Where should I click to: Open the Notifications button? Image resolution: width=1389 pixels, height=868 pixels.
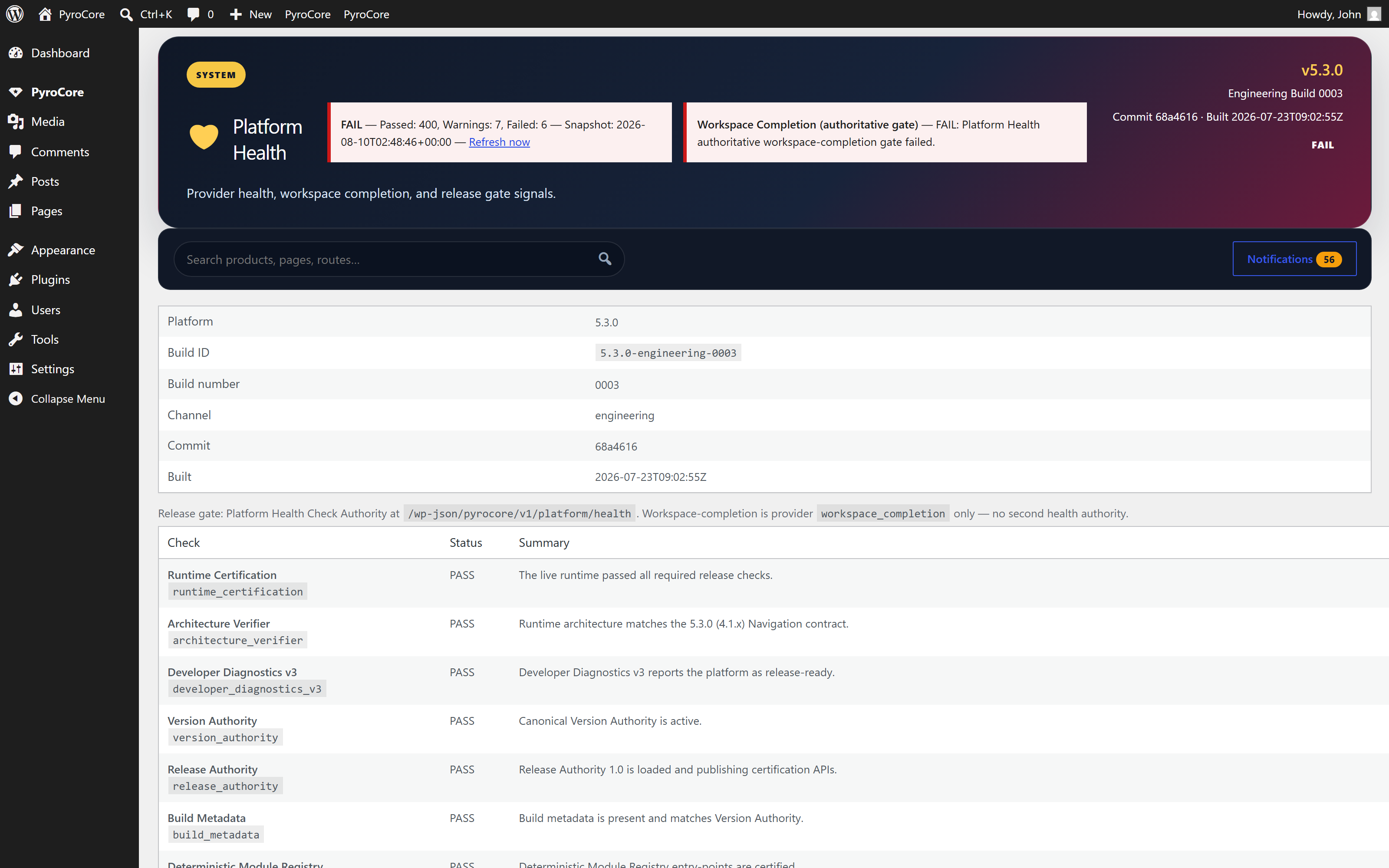pos(1294,259)
